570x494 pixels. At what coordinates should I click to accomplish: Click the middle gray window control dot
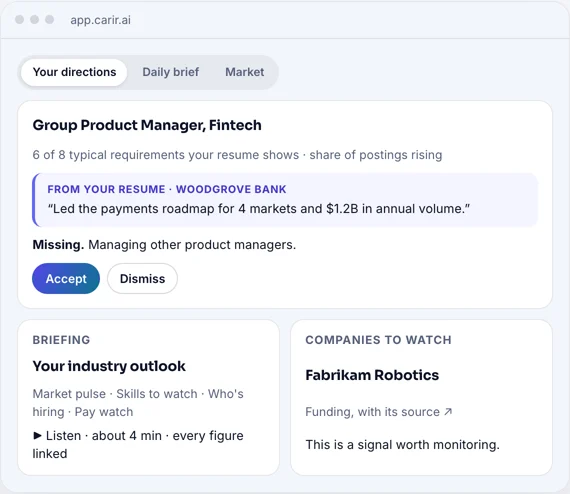pyautogui.click(x=35, y=20)
